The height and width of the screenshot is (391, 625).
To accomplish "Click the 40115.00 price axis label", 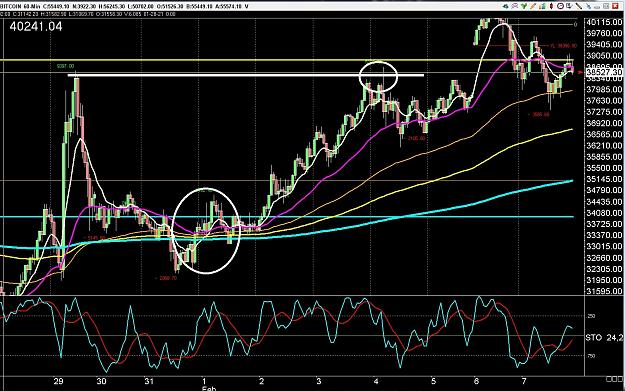I will 604,22.
